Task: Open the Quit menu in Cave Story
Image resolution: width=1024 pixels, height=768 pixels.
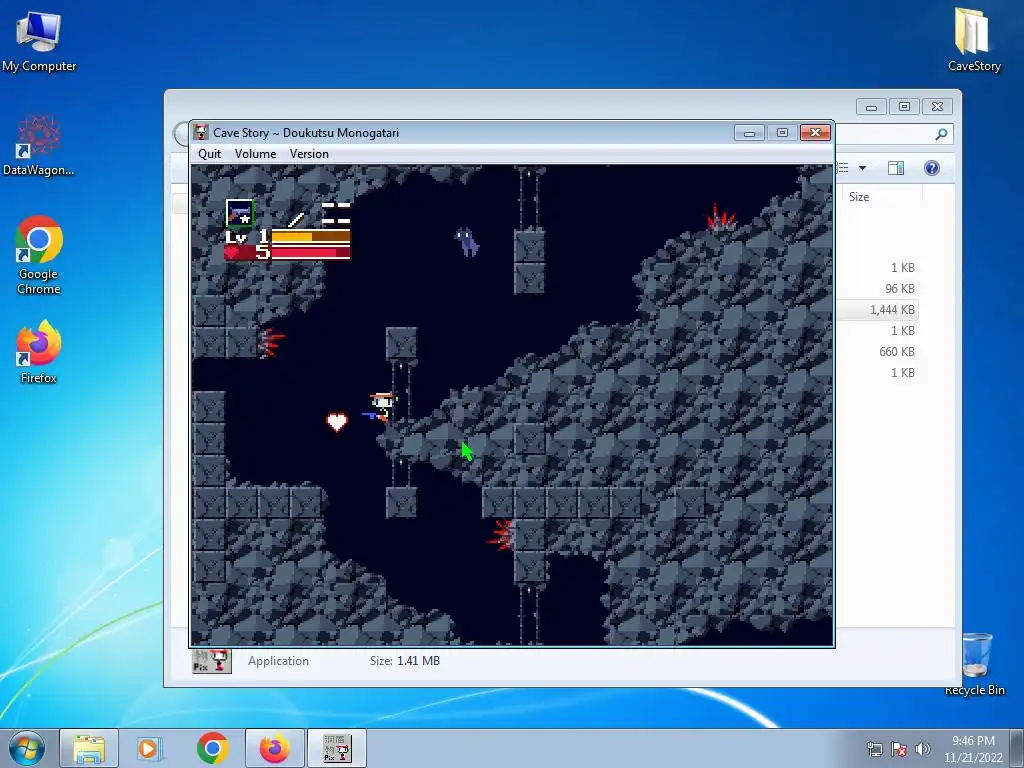Action: (210, 154)
